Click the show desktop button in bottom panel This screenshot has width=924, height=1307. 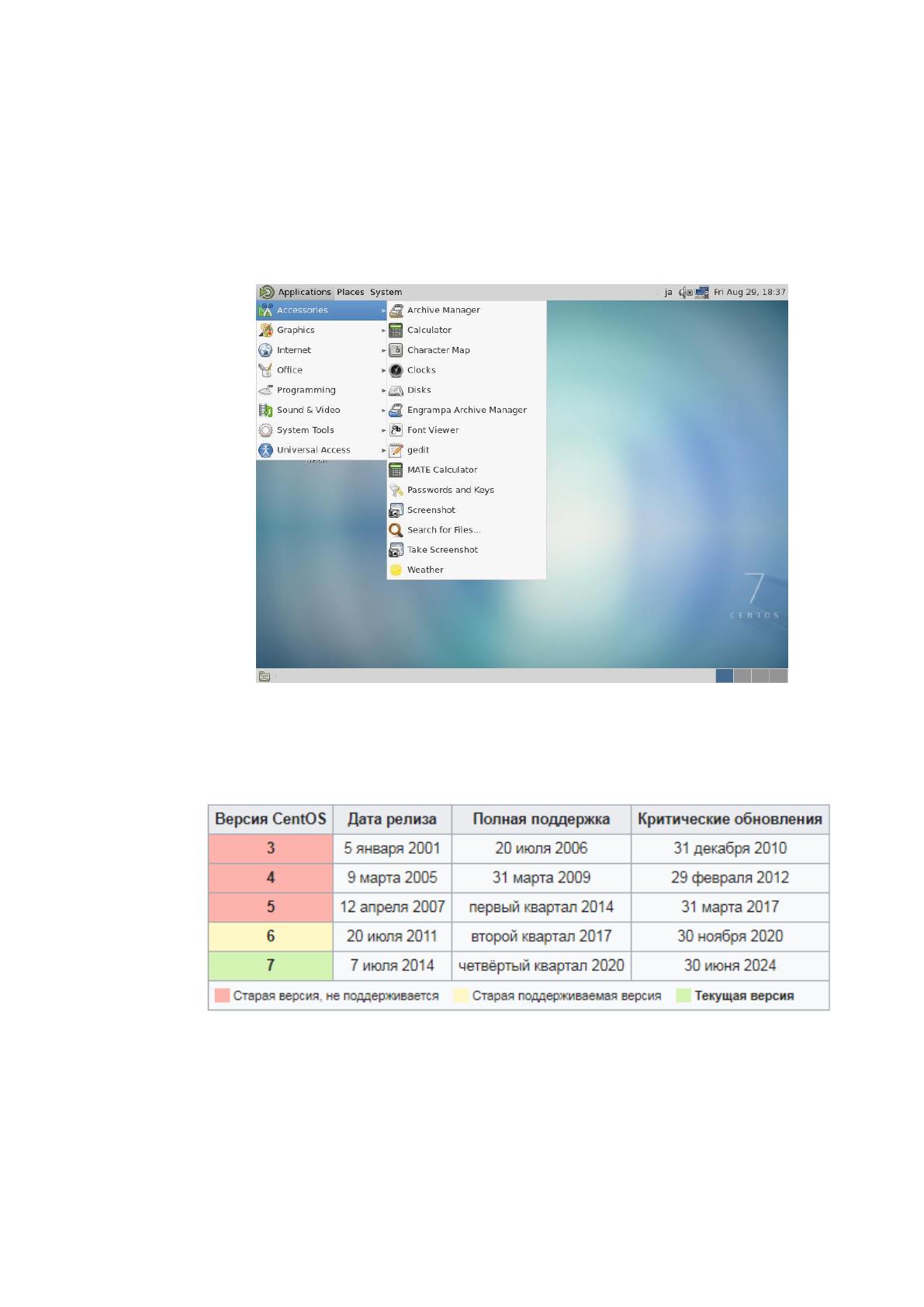pyautogui.click(x=265, y=677)
